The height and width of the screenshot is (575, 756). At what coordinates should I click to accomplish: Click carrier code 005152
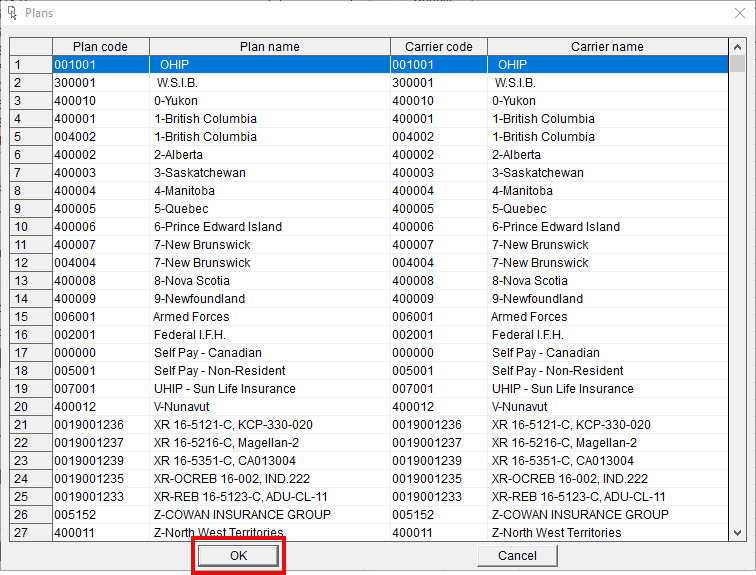pos(439,515)
